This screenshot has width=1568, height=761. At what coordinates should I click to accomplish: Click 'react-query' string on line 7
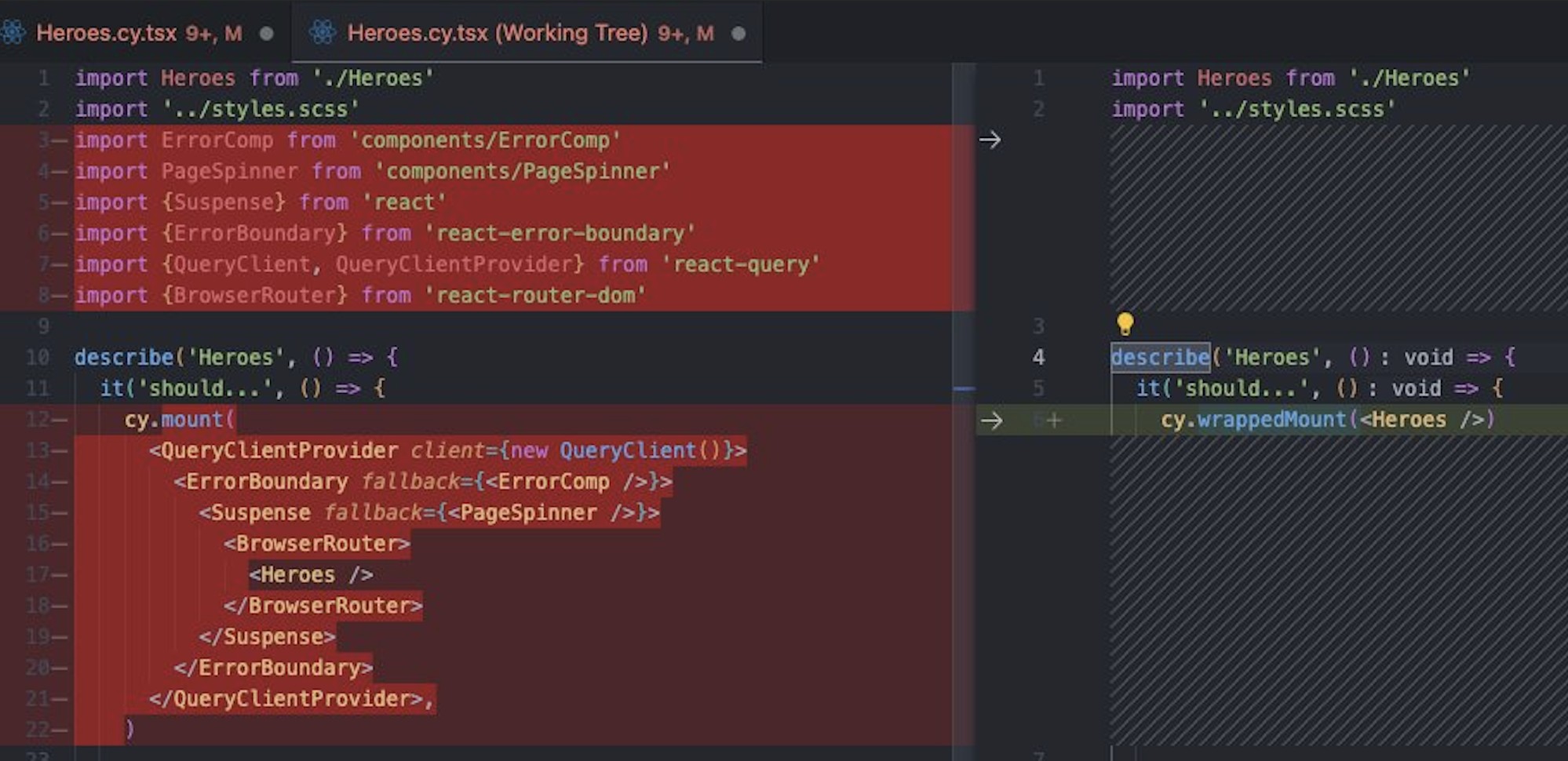click(x=741, y=264)
